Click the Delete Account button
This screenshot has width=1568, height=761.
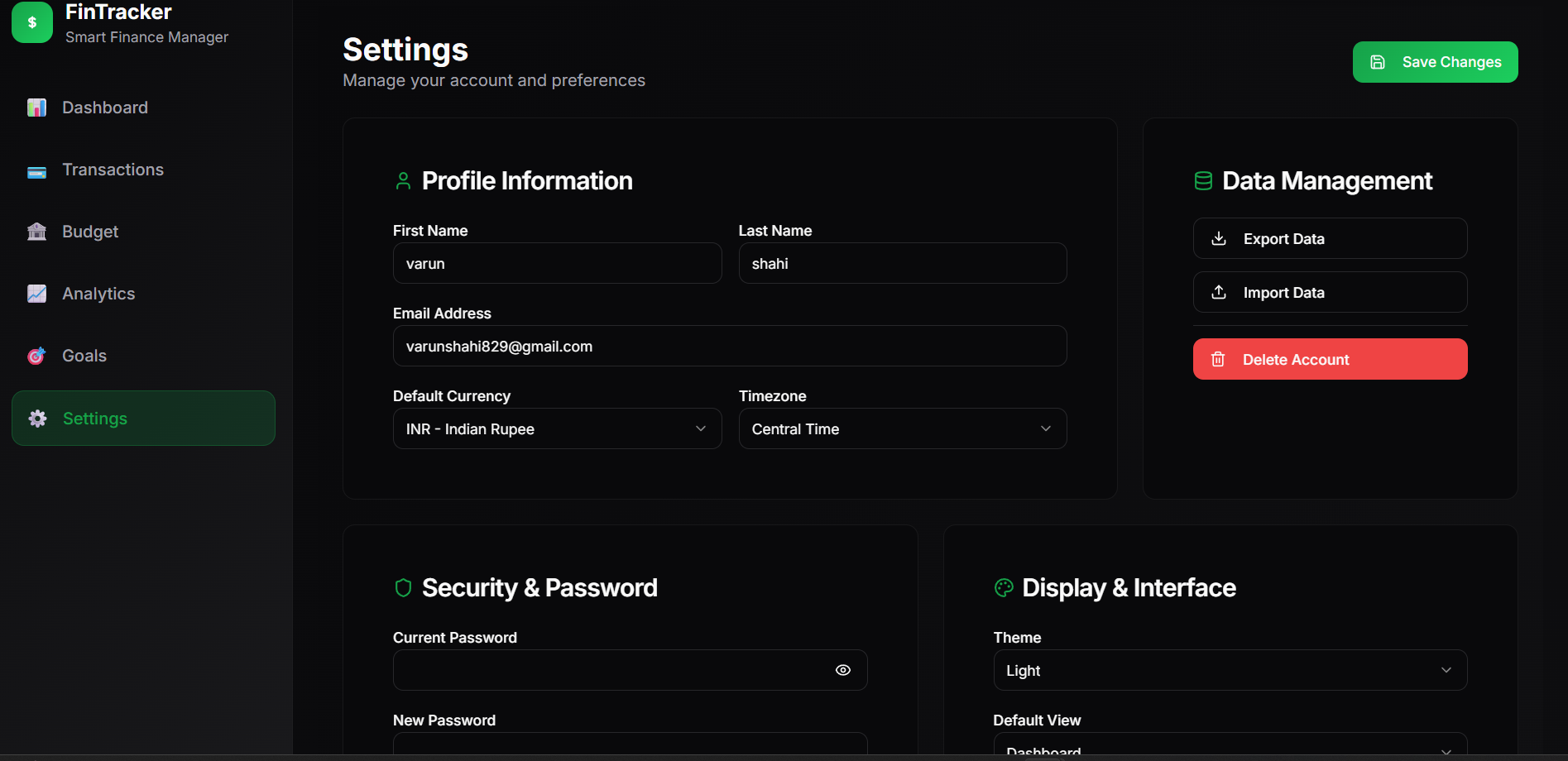(1329, 359)
